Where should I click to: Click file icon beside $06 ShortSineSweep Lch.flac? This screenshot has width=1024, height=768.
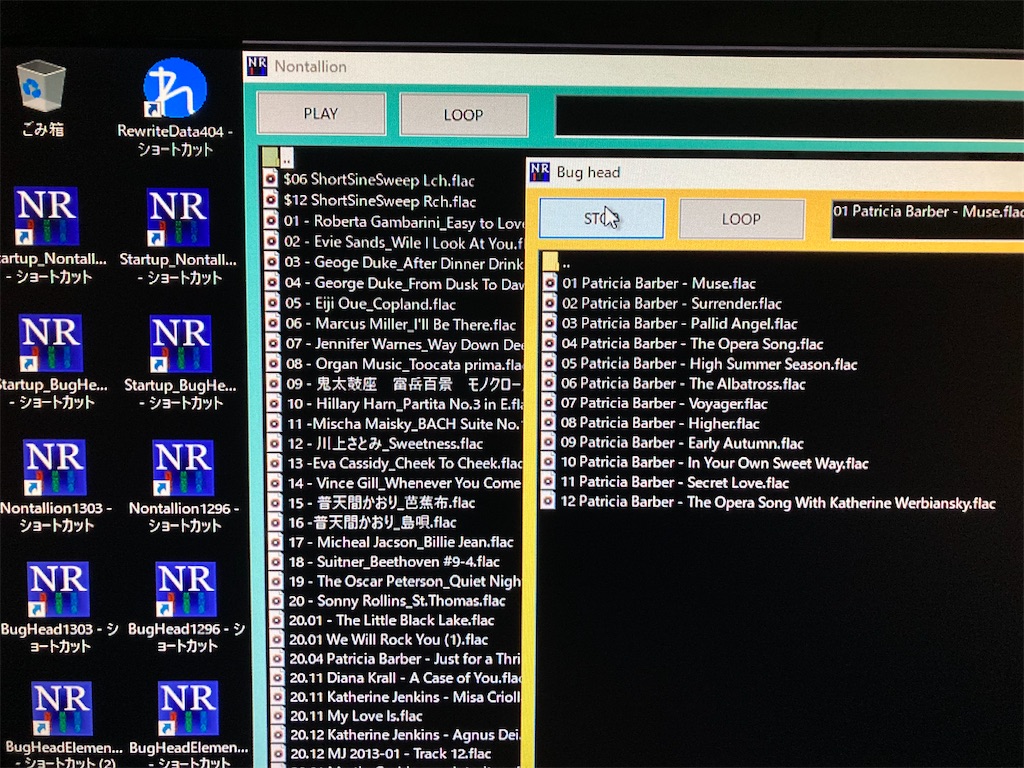click(x=271, y=179)
